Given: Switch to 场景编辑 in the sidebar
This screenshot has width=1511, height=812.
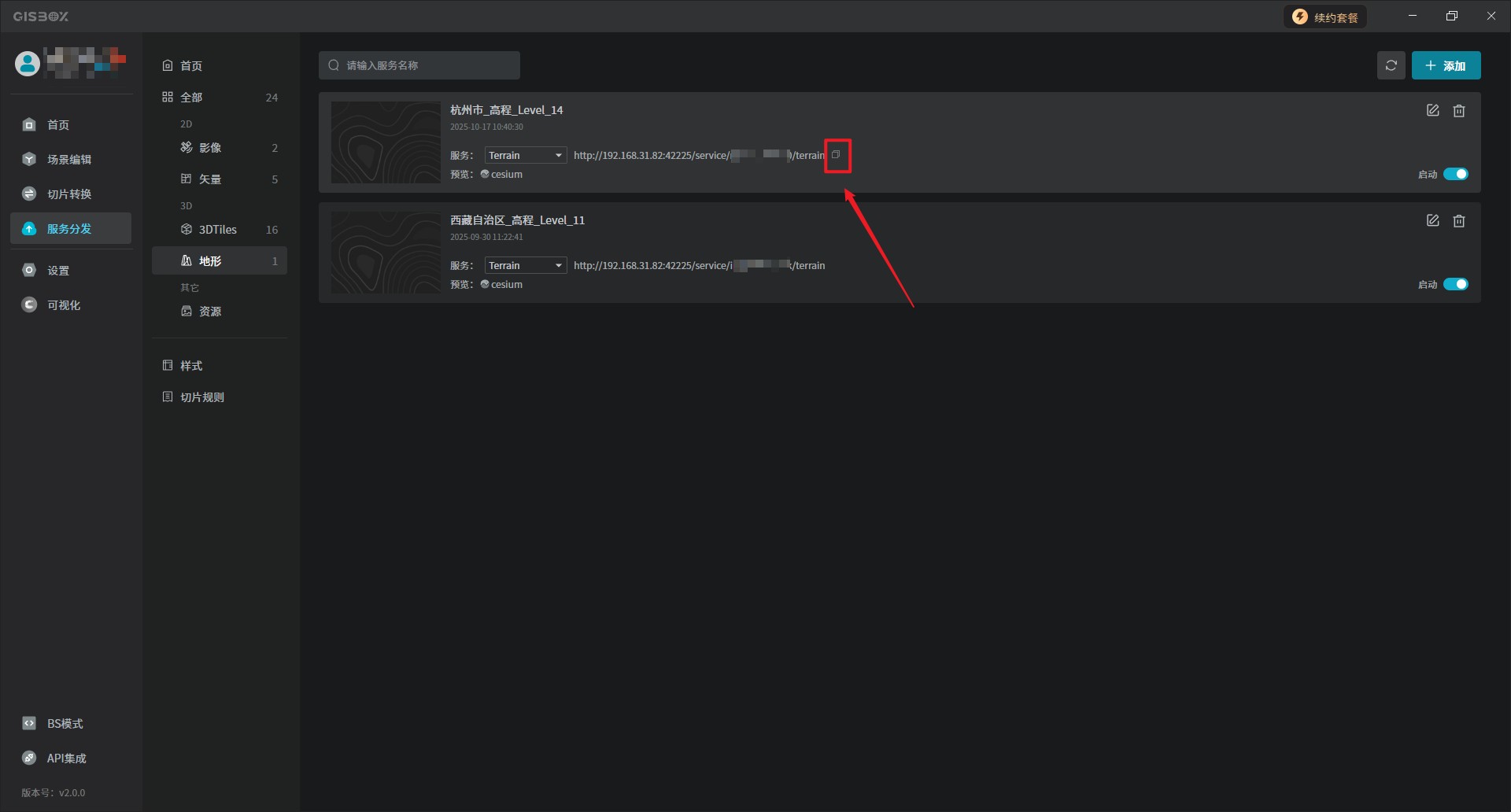Looking at the screenshot, I should pyautogui.click(x=69, y=160).
